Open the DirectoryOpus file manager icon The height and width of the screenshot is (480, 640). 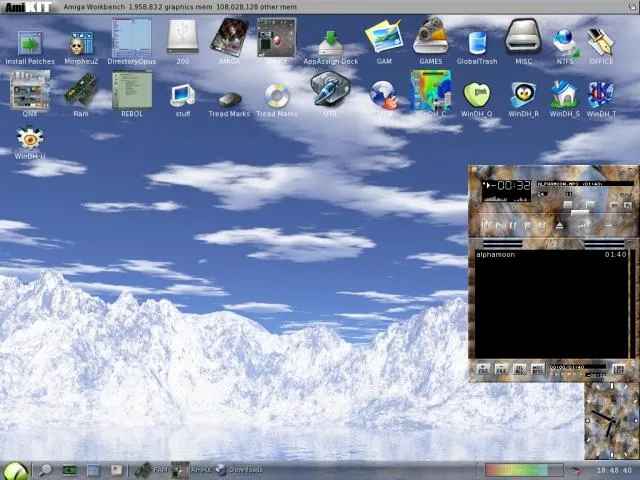pos(131,41)
